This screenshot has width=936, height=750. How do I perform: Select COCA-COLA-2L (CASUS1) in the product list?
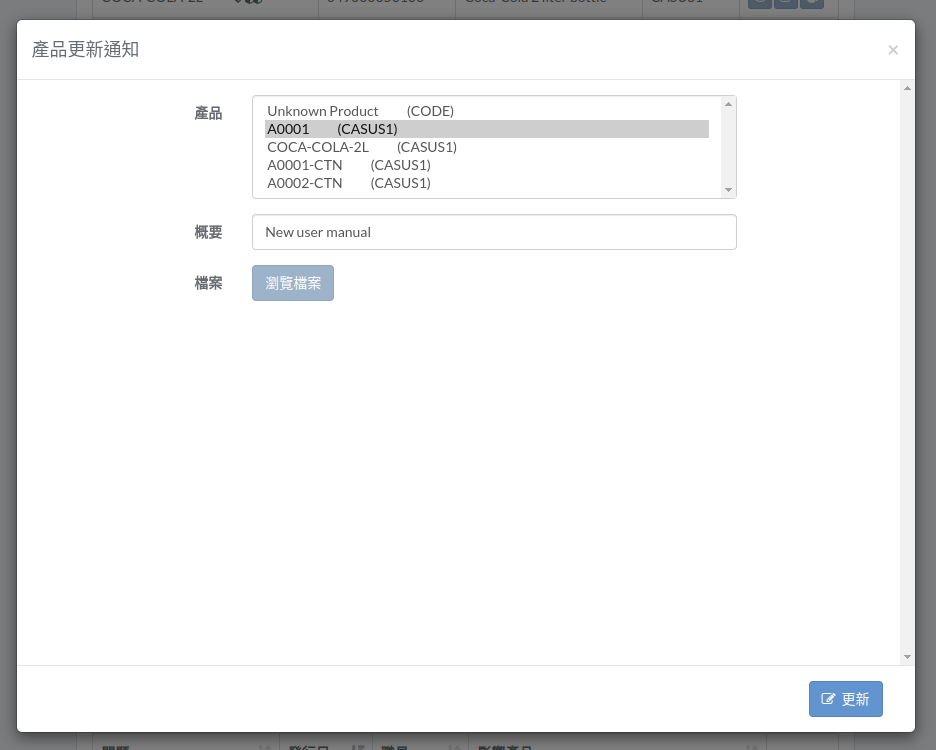[487, 147]
